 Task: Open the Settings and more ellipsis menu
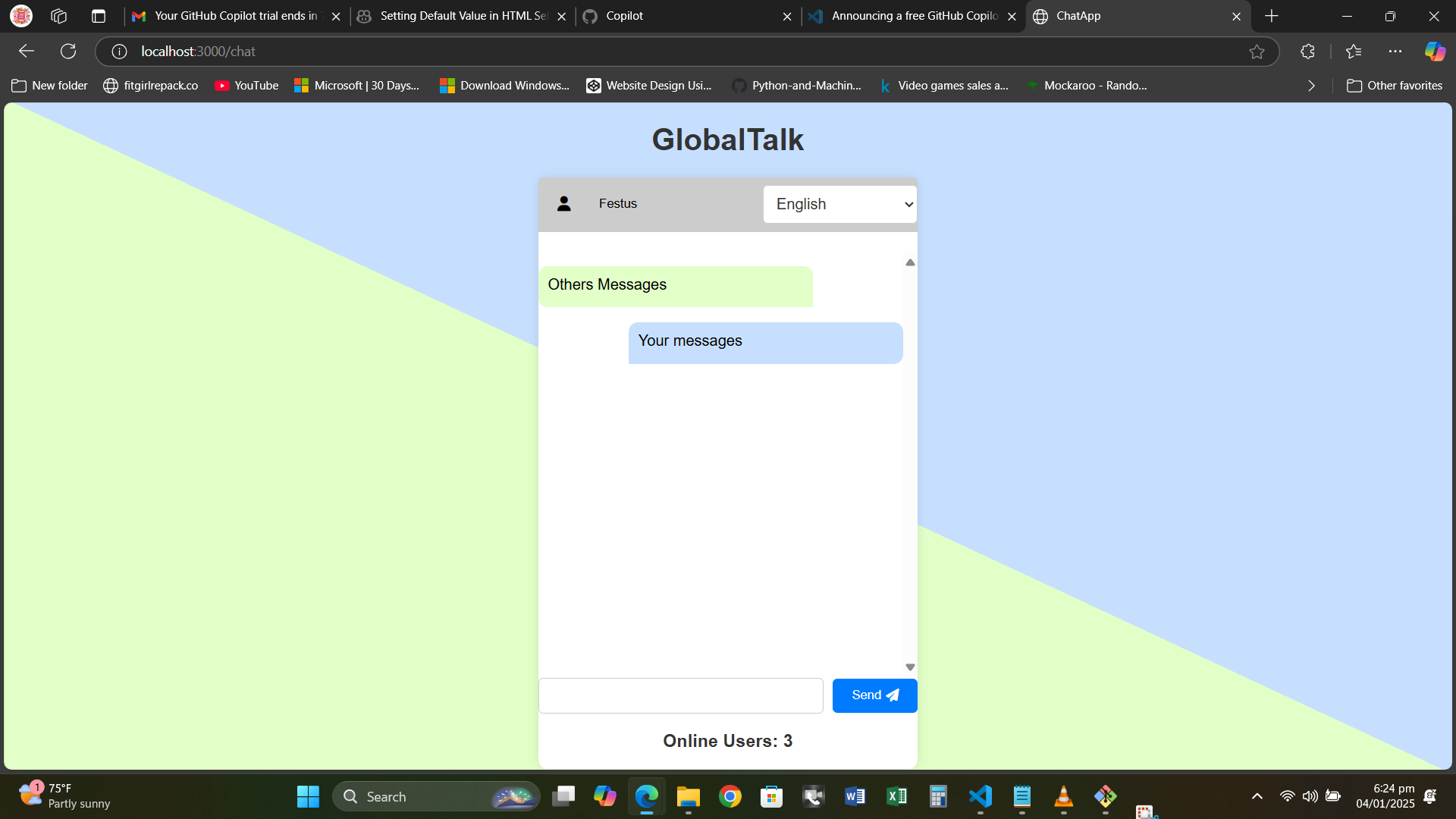[x=1395, y=52]
